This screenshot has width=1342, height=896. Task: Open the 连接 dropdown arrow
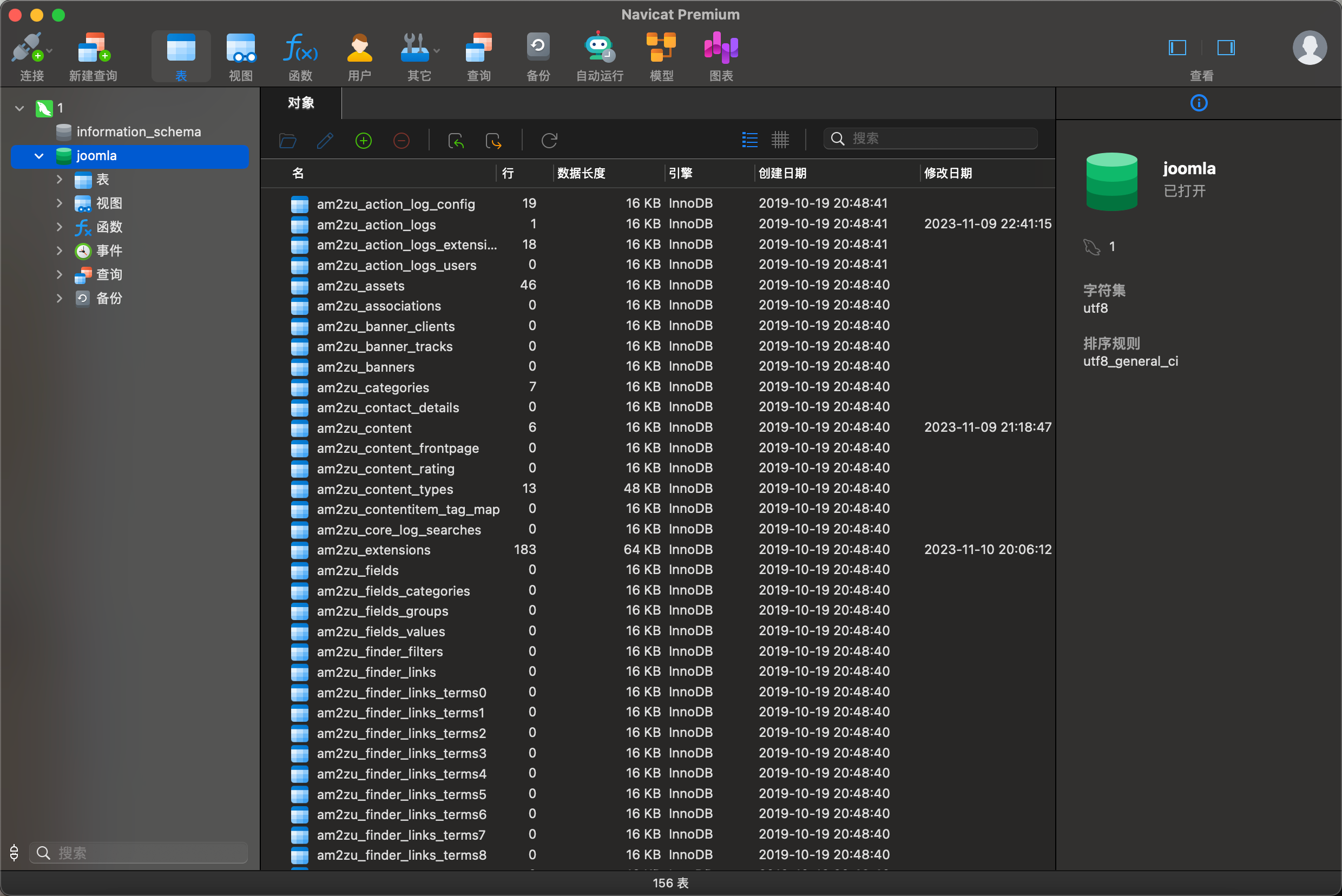[x=50, y=51]
